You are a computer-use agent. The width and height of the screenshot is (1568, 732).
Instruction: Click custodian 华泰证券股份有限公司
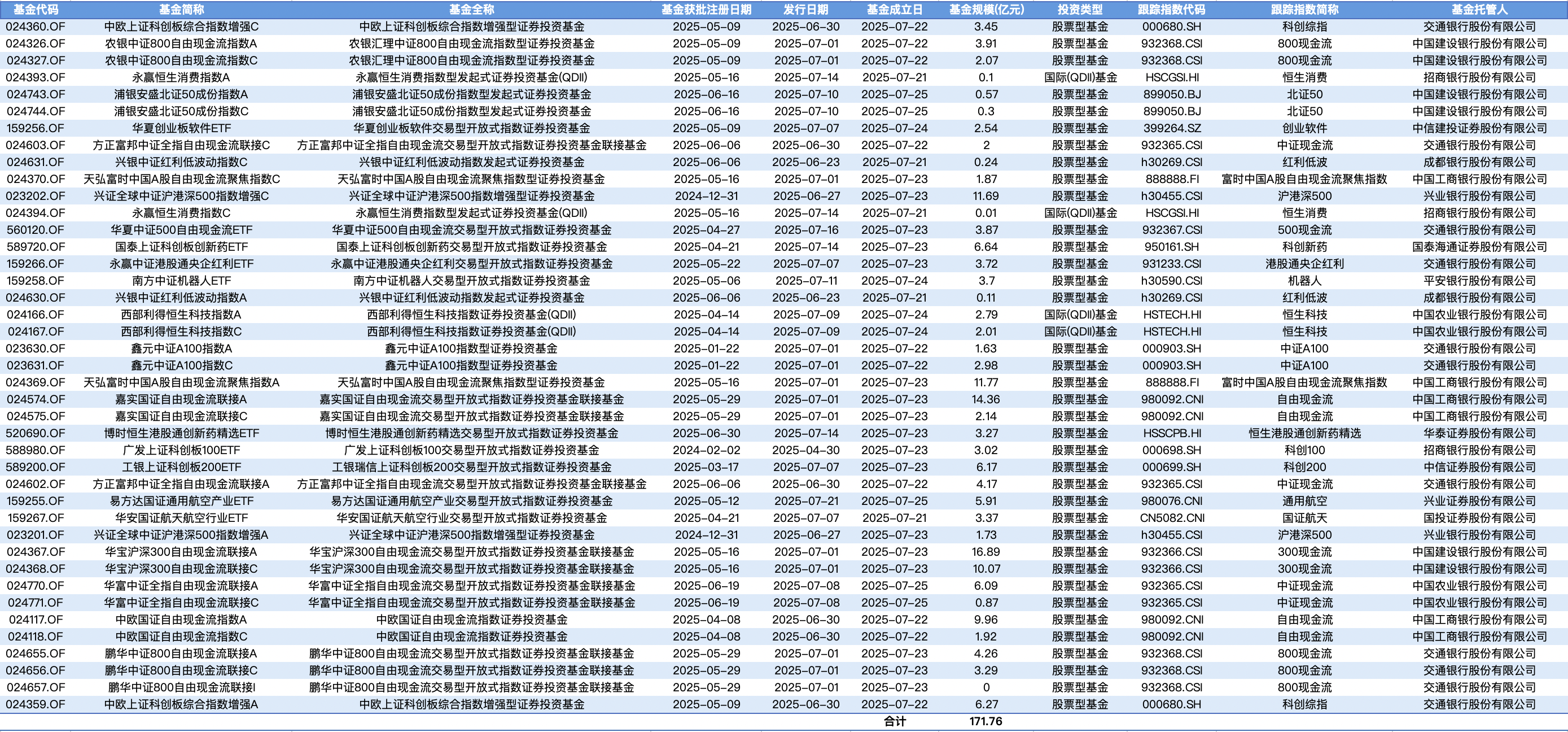1480,433
